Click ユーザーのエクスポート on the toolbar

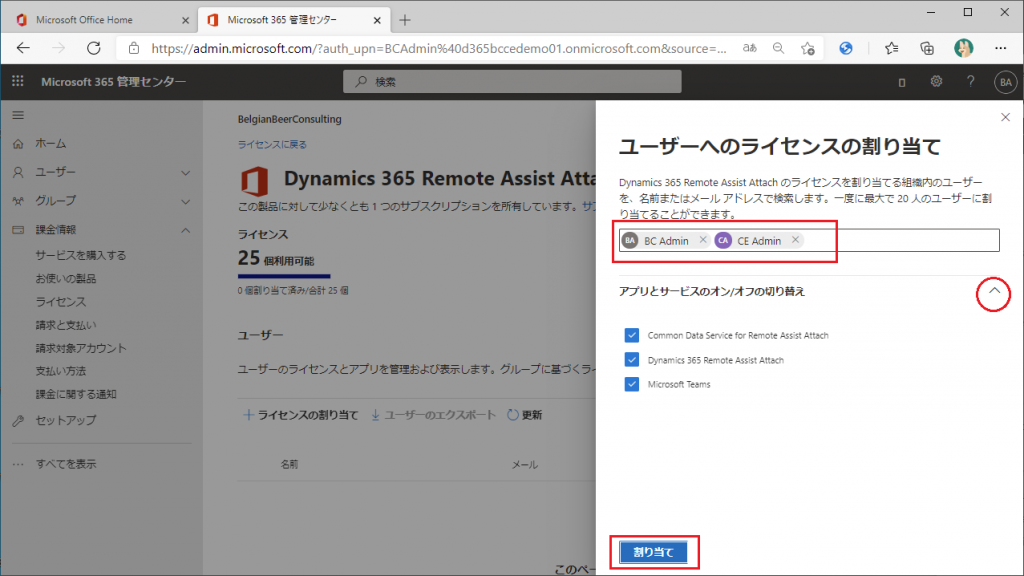[x=434, y=415]
